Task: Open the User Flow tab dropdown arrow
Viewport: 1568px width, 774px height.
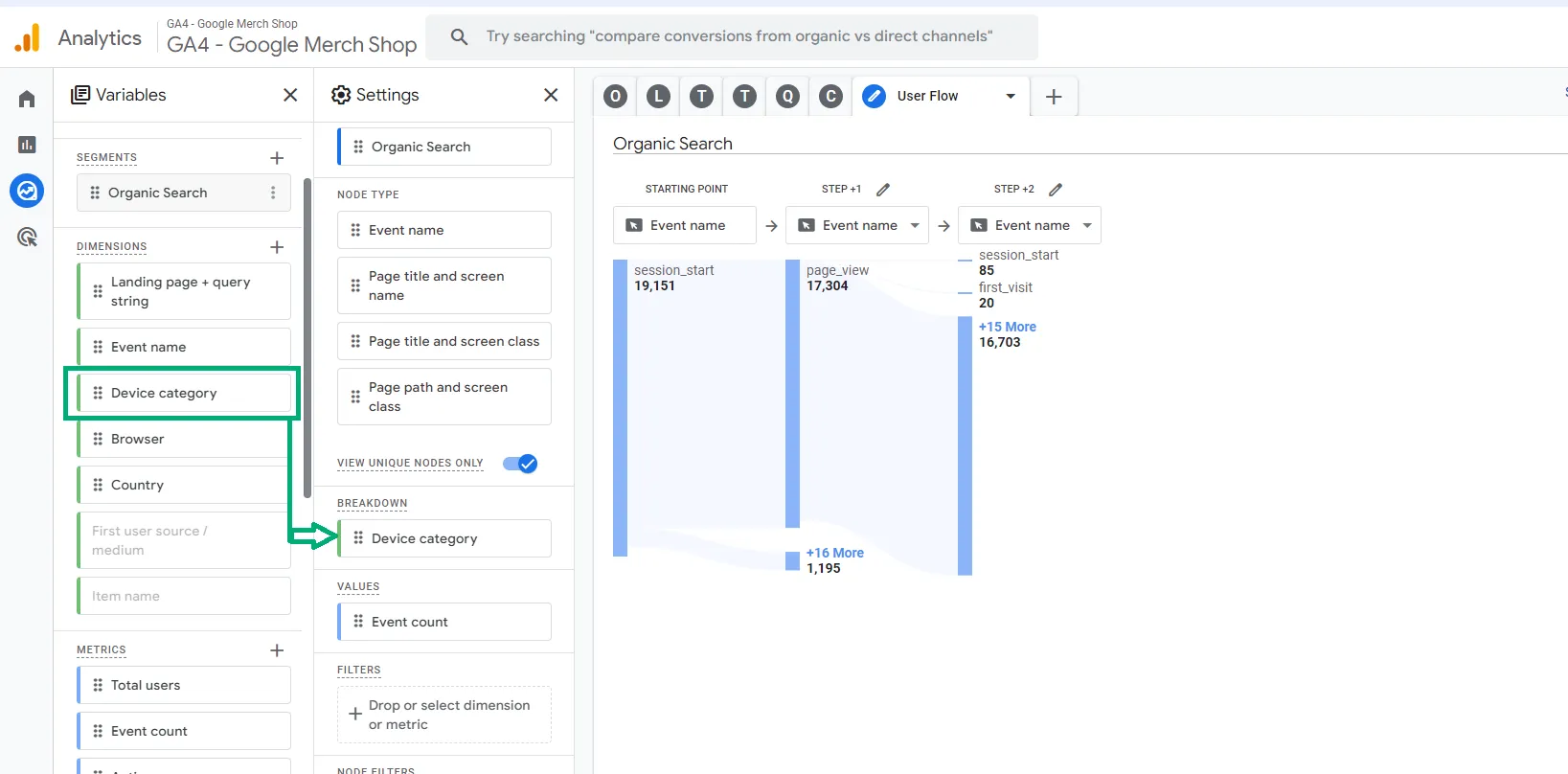Action: [1011, 96]
